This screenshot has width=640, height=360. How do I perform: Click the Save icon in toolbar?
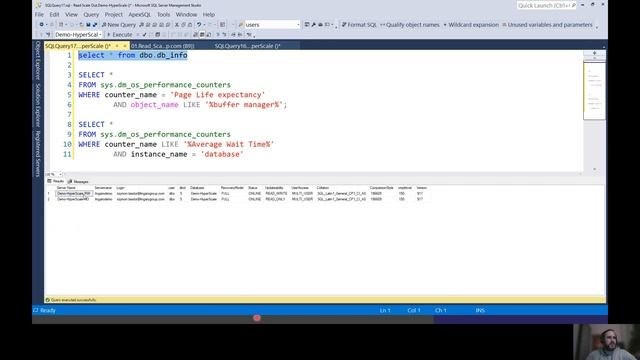coord(88,25)
